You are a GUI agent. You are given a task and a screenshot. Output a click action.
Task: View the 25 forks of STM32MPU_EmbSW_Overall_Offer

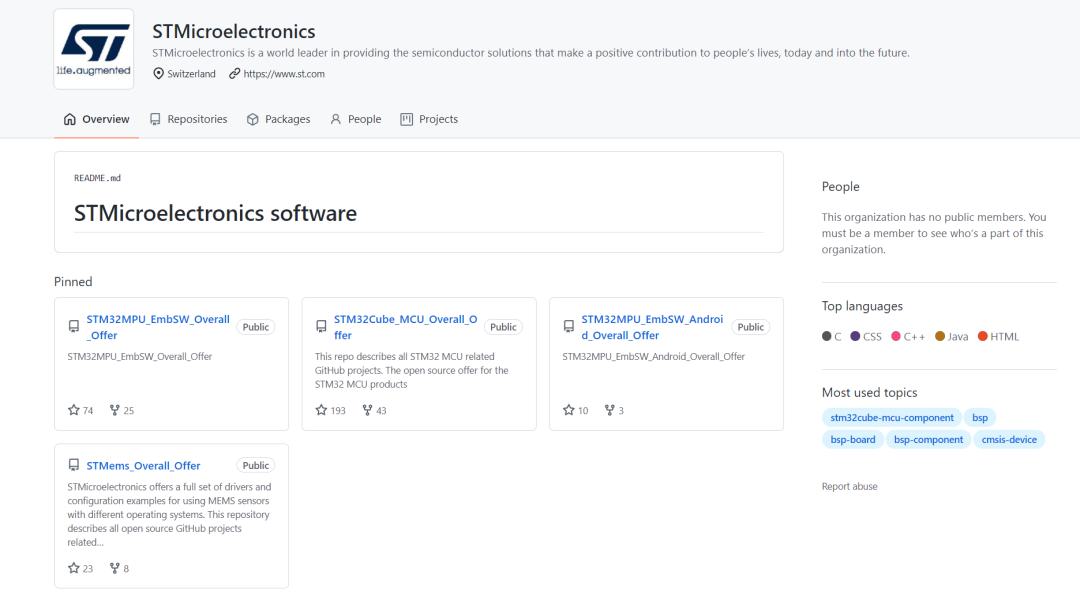point(122,410)
